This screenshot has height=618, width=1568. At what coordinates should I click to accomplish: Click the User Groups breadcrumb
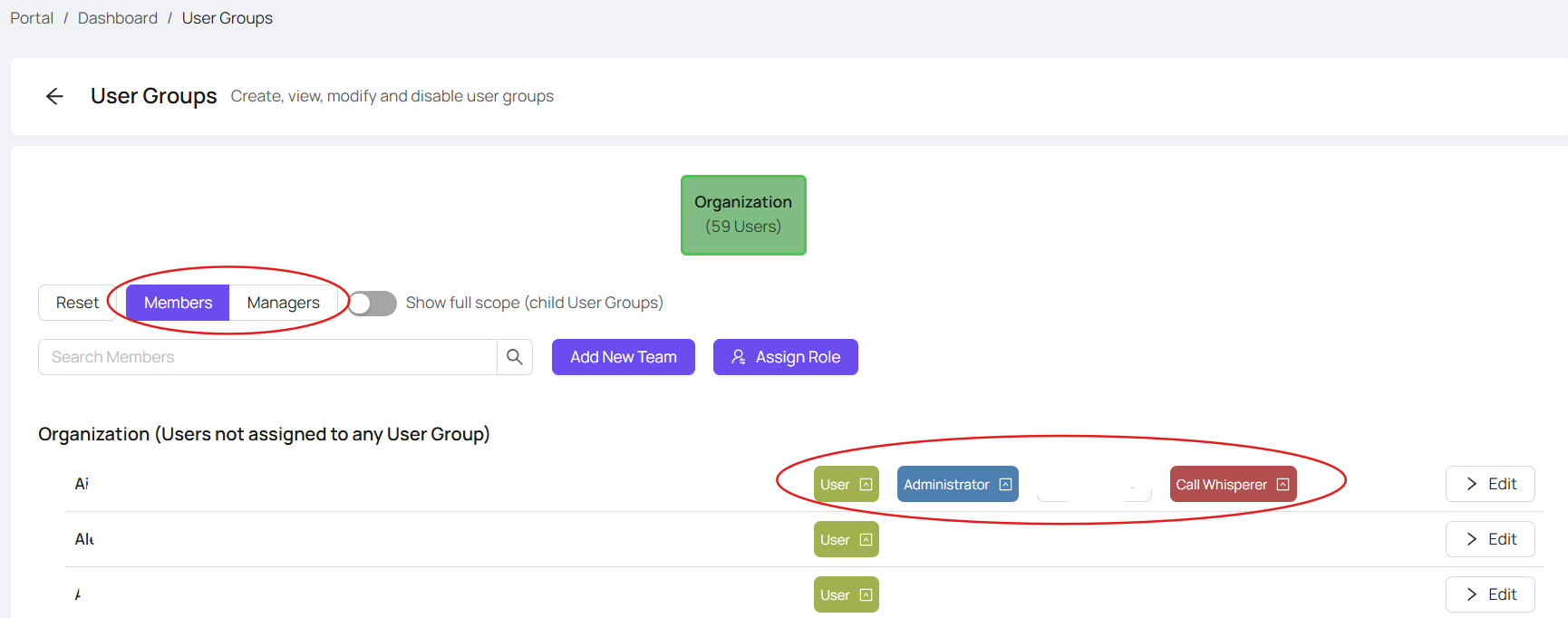(227, 18)
